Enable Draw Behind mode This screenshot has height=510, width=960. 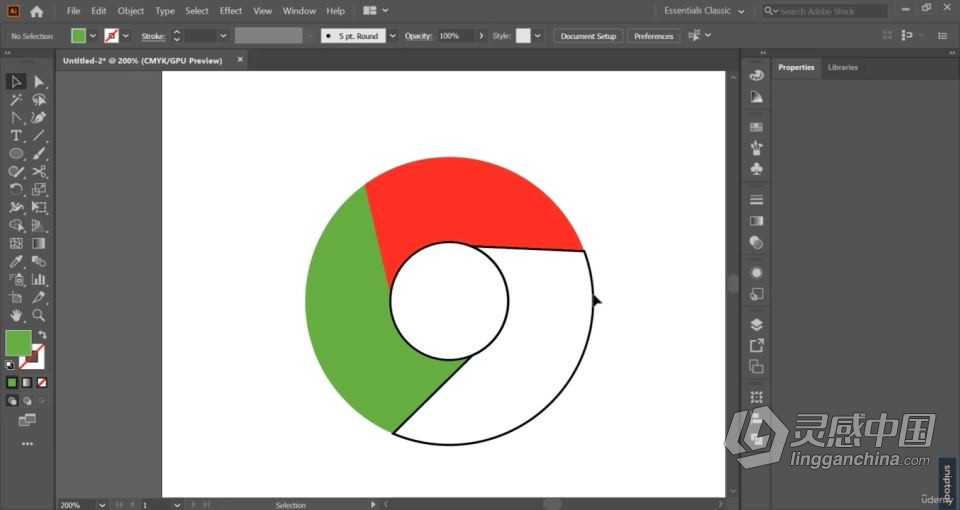(x=27, y=401)
